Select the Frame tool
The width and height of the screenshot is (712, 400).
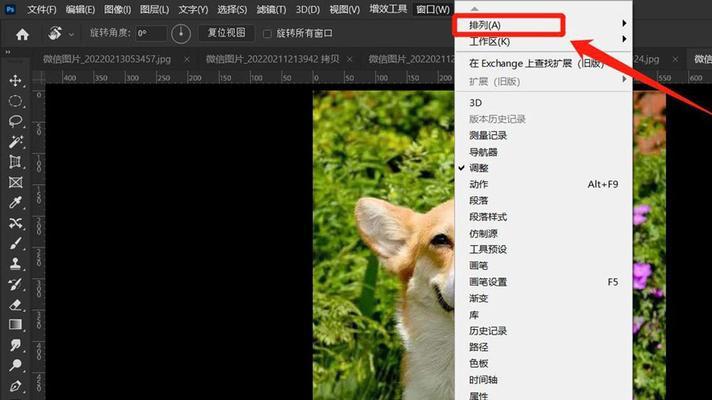[x=15, y=183]
